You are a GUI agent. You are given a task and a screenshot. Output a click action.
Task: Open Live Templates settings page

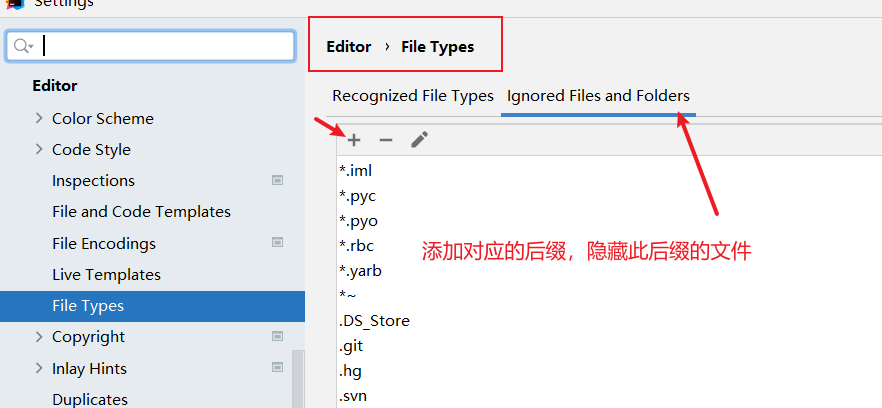(106, 274)
